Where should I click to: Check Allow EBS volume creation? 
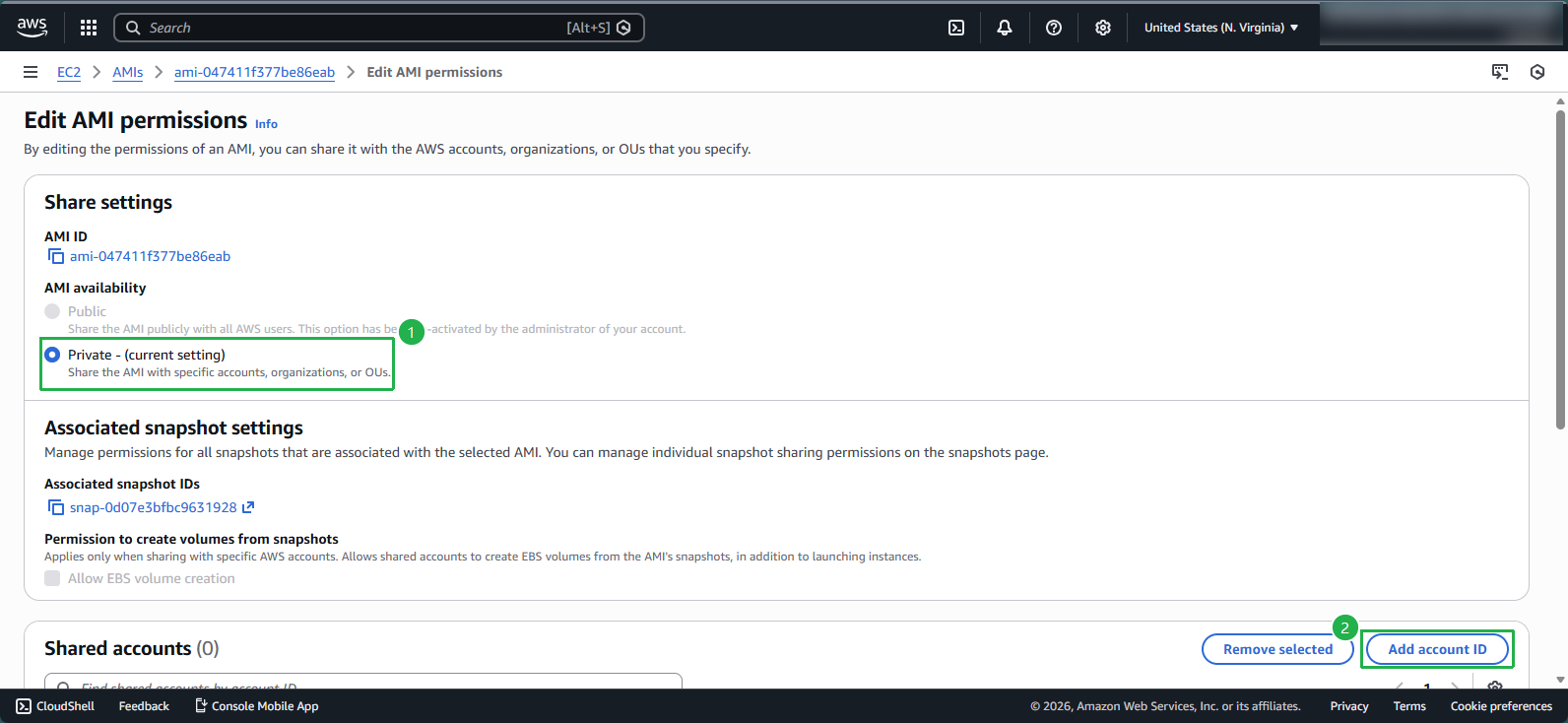coord(52,578)
